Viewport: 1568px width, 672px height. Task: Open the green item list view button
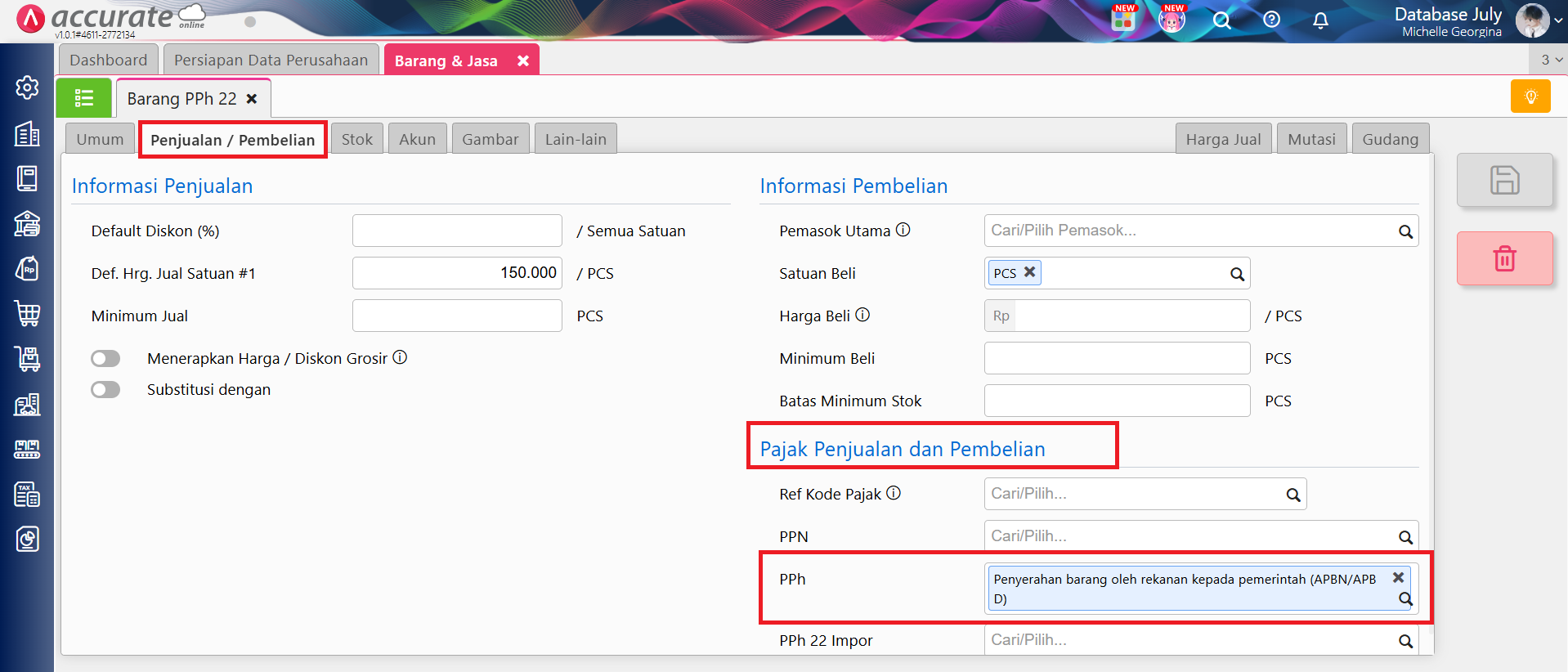pyautogui.click(x=84, y=99)
